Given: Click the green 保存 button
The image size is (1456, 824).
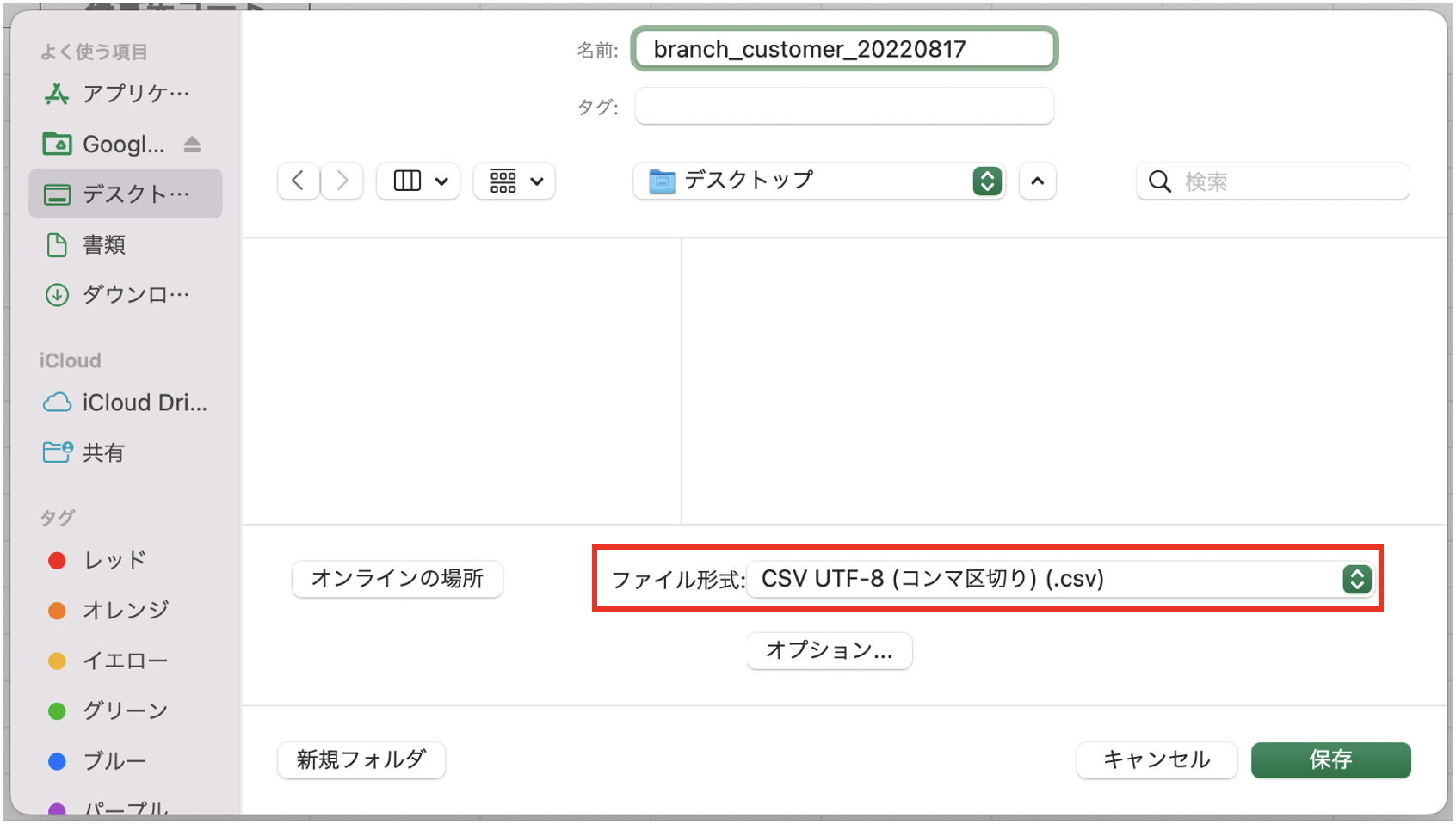Looking at the screenshot, I should [x=1331, y=759].
